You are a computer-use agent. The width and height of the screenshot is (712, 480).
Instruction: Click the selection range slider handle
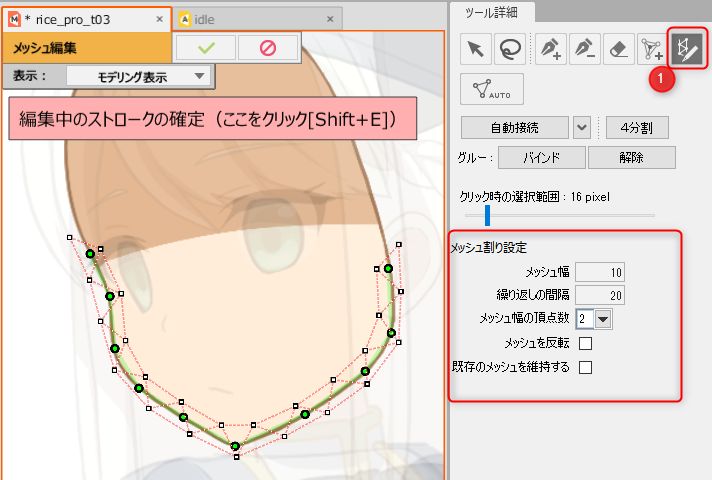[487, 215]
